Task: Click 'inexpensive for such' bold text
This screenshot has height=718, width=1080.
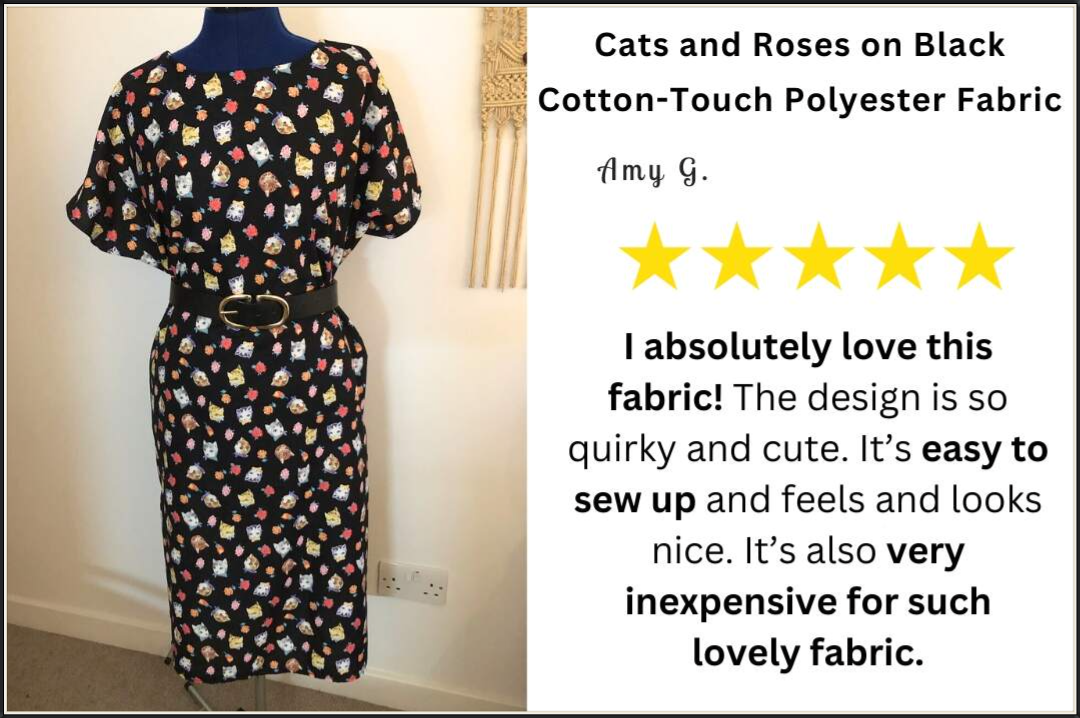Action: (x=808, y=602)
